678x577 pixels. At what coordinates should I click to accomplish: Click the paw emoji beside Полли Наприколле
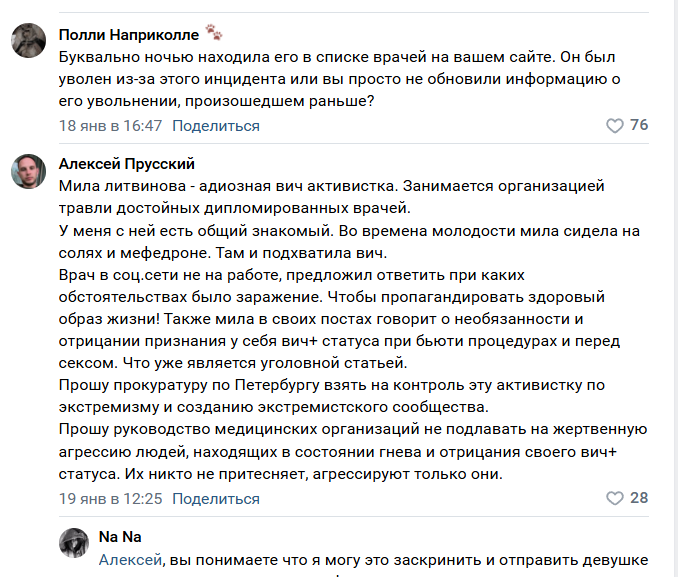pyautogui.click(x=214, y=32)
